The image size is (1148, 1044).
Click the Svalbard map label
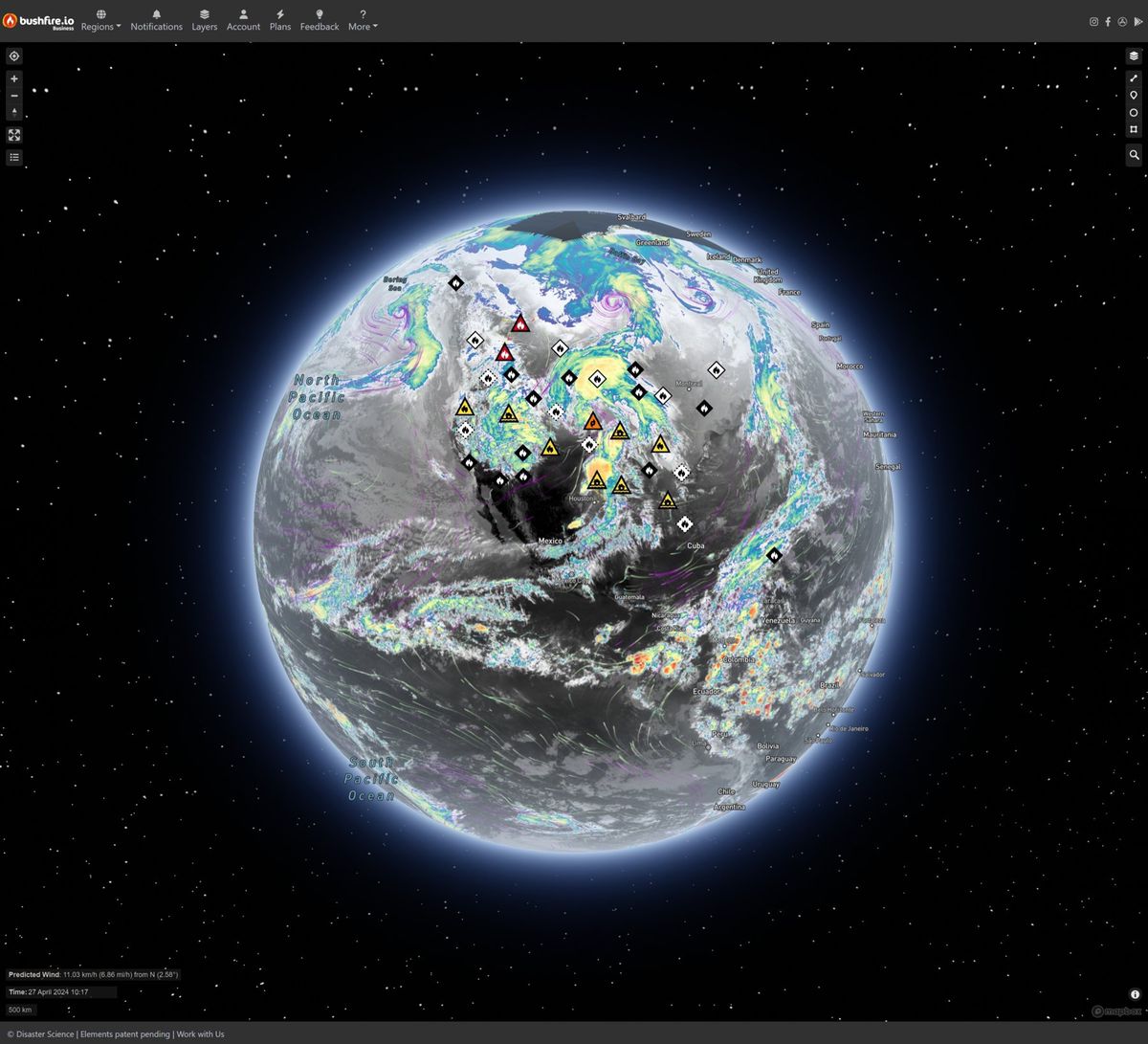tap(631, 217)
